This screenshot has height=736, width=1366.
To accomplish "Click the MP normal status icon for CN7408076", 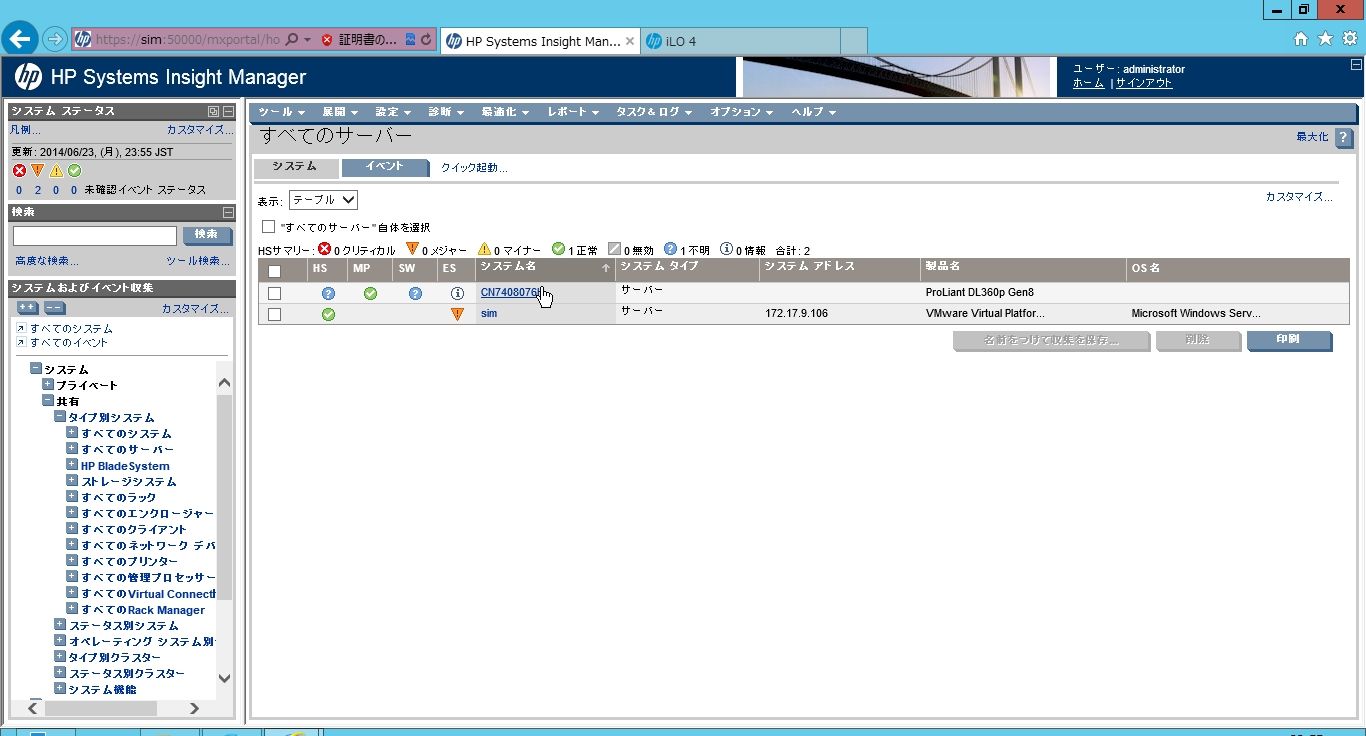I will pos(370,294).
